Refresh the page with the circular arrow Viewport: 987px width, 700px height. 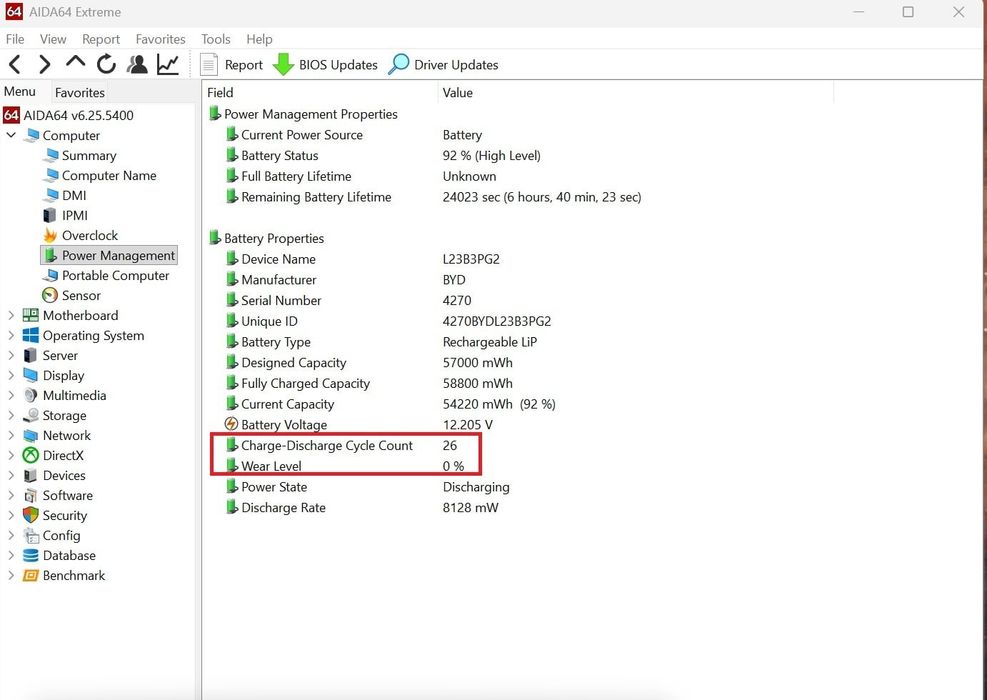click(106, 64)
